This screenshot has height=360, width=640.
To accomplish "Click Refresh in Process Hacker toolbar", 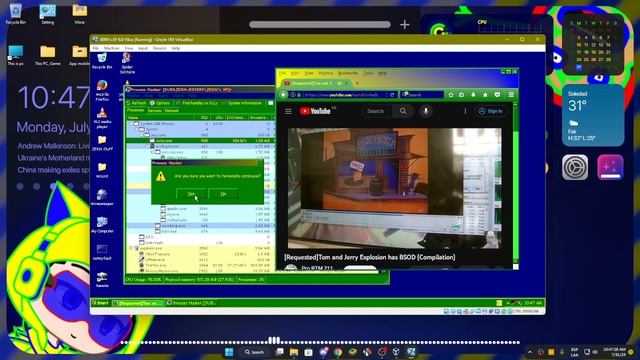I will [136, 103].
